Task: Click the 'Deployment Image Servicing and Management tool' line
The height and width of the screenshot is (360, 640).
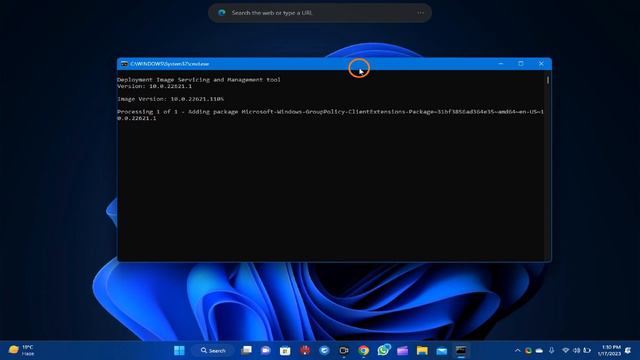Action: coord(199,80)
